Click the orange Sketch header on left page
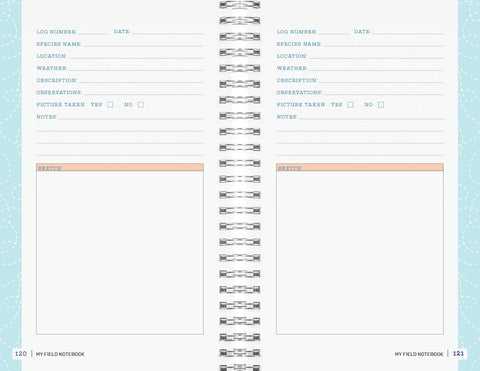This screenshot has height=371, width=480. pyautogui.click(x=120, y=167)
